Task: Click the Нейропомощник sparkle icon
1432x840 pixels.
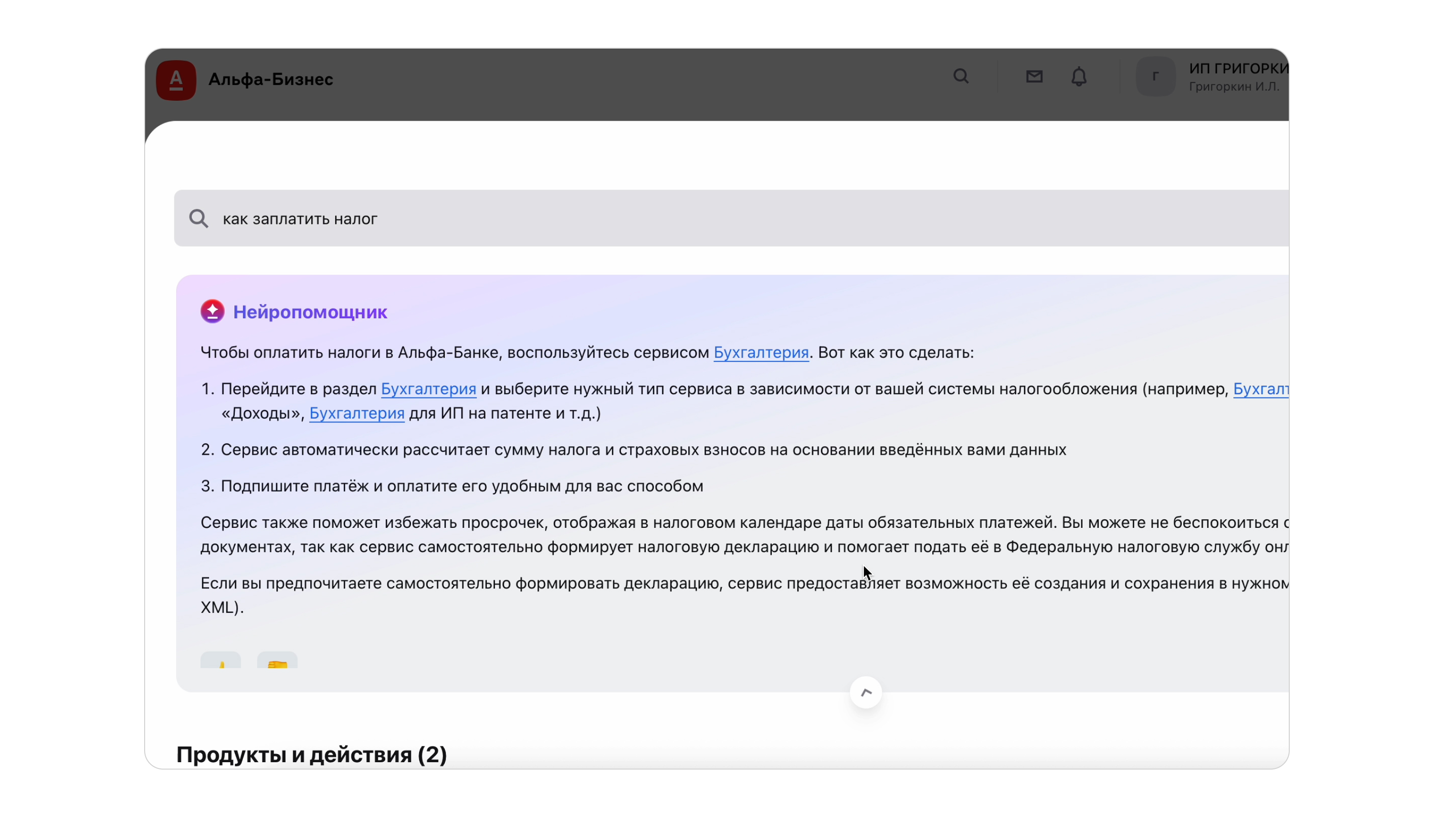Action: [x=212, y=312]
